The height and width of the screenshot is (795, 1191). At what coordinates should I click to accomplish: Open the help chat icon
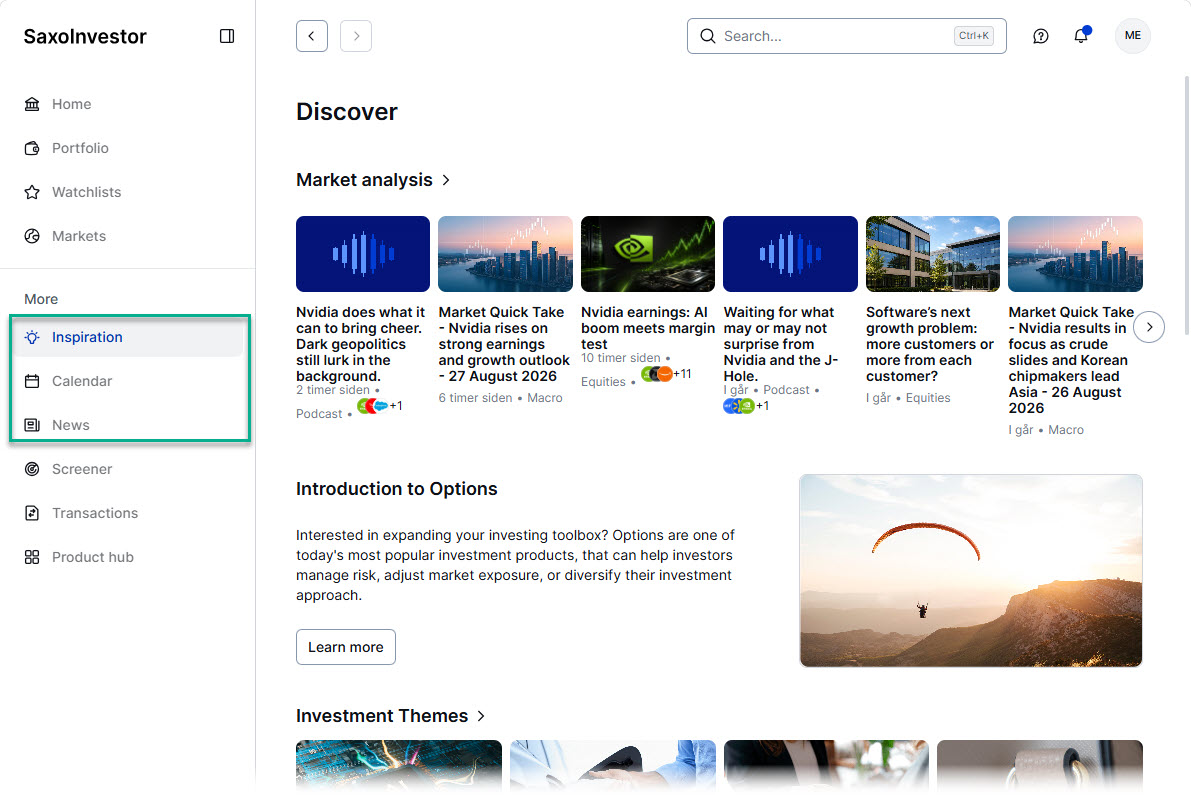pos(1041,36)
